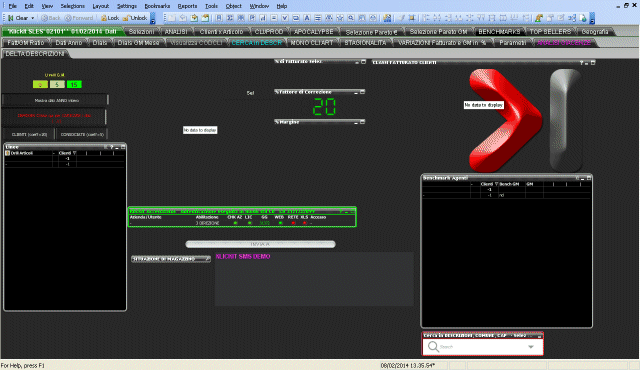Click the magnifier Search toolbar icon

tap(351, 18)
